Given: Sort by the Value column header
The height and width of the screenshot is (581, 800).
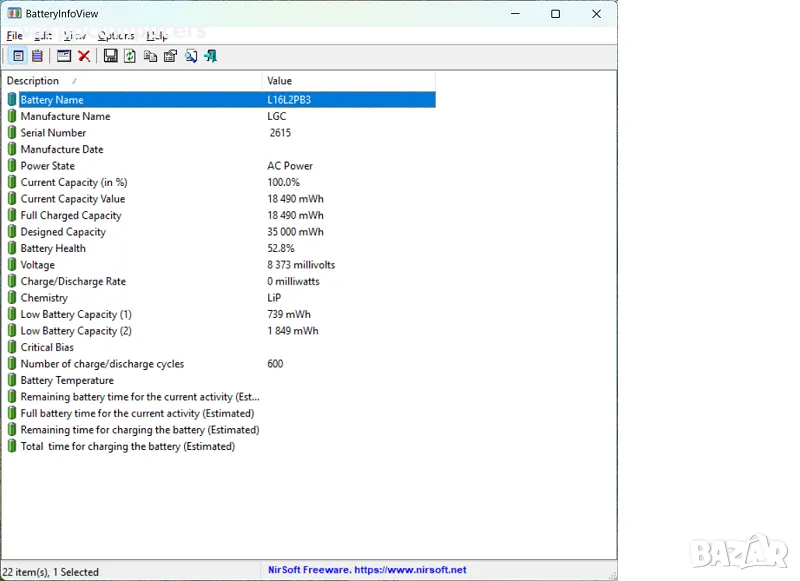Looking at the screenshot, I should click(348, 81).
